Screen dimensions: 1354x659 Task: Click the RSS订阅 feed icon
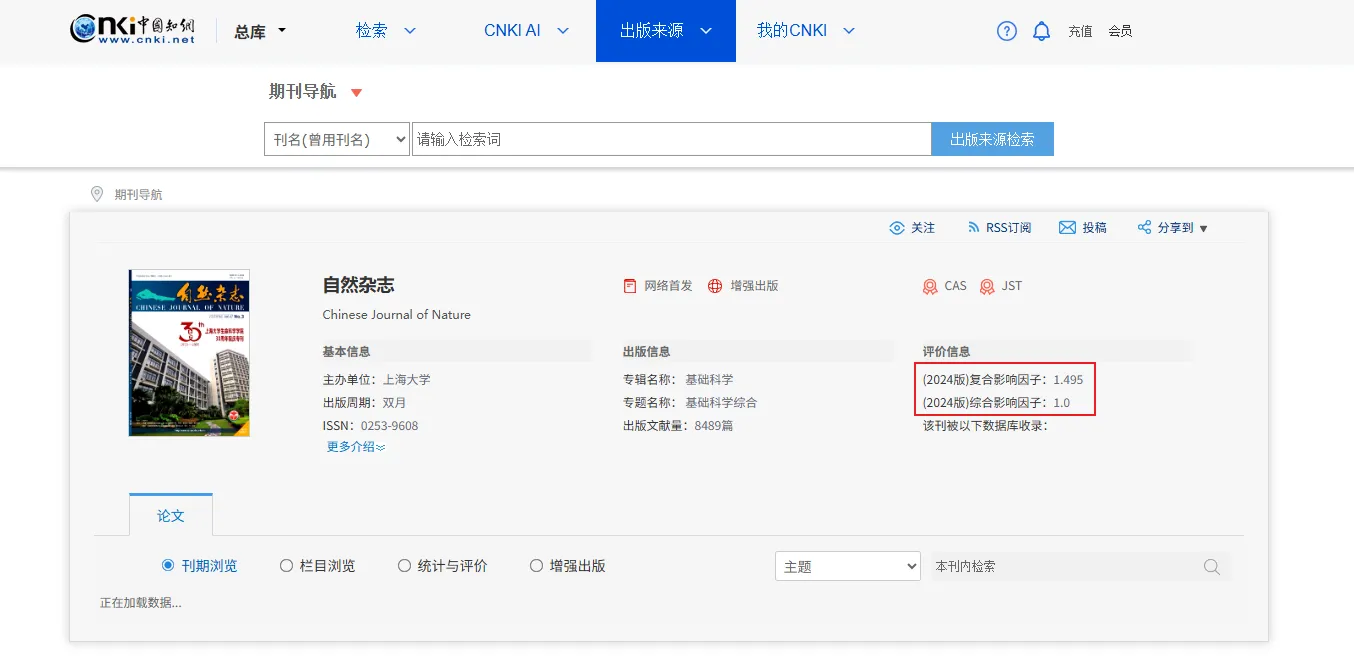click(974, 228)
